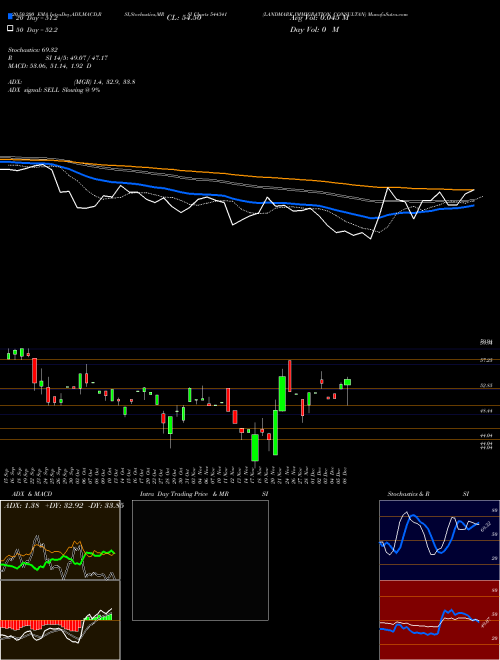Select the '20 Day - 51.2' legend label
The height and width of the screenshot is (660, 500).
tap(37, 18)
